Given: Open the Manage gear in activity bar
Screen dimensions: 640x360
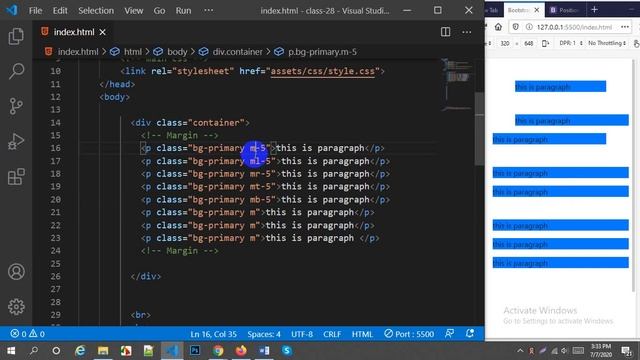Looking at the screenshot, I should [16, 307].
